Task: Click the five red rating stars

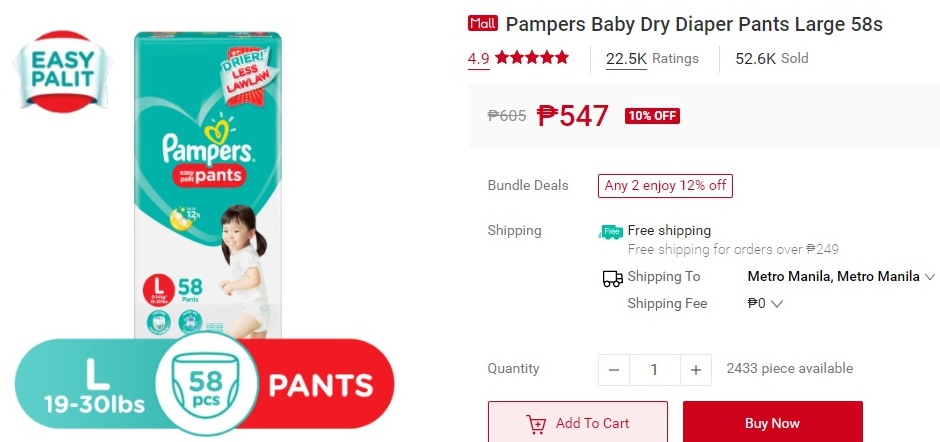Action: pos(532,58)
